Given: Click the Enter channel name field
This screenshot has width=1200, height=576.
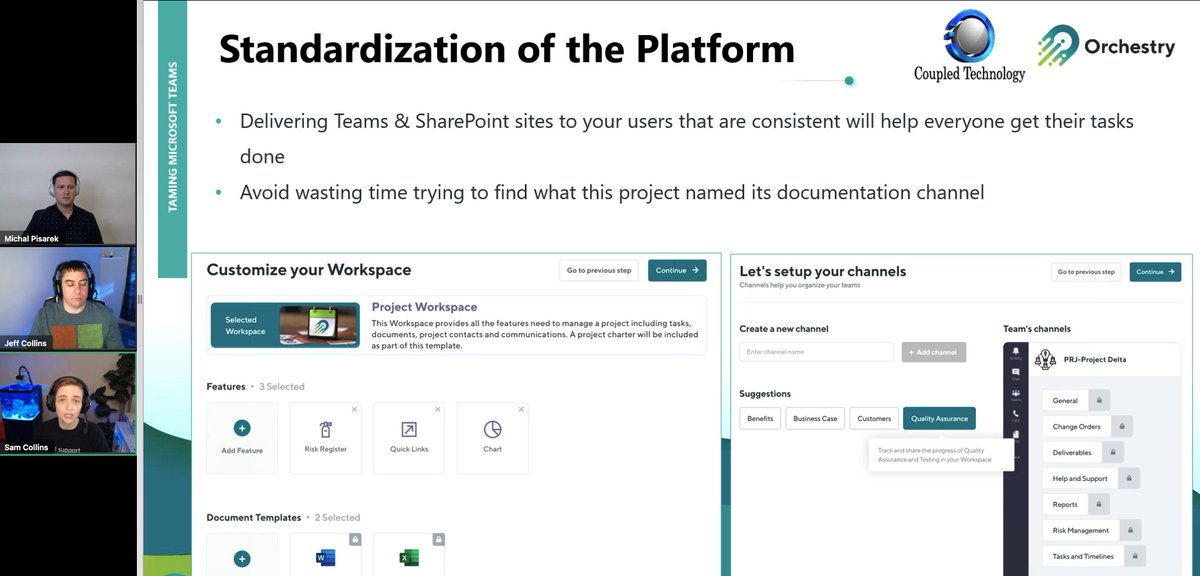Looking at the screenshot, I should pyautogui.click(x=816, y=352).
